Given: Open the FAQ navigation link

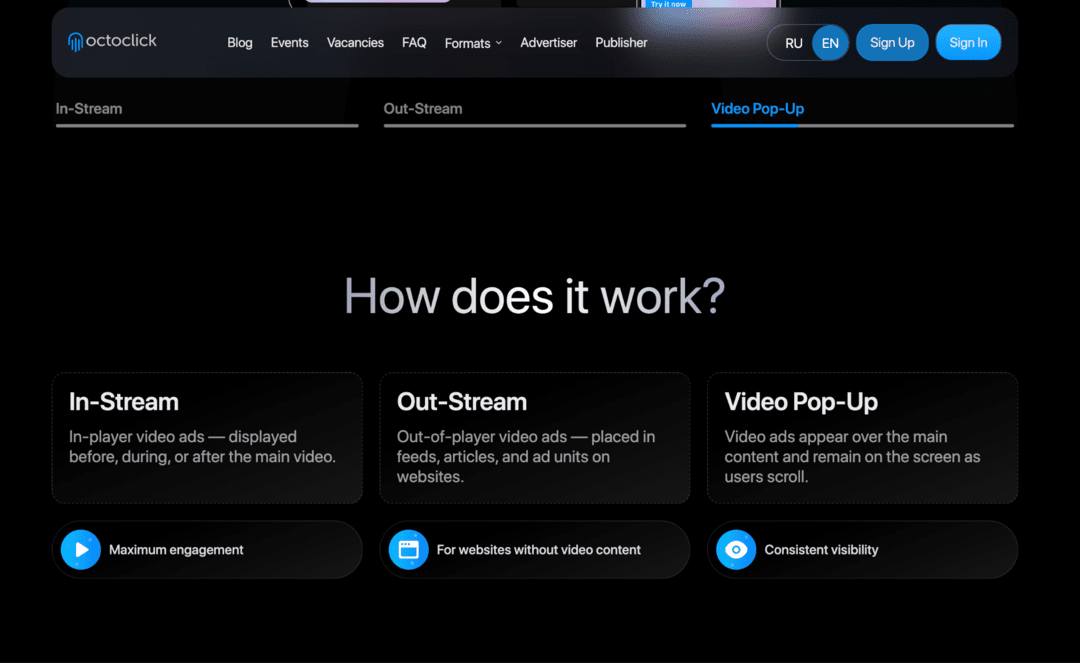Looking at the screenshot, I should click(x=414, y=43).
